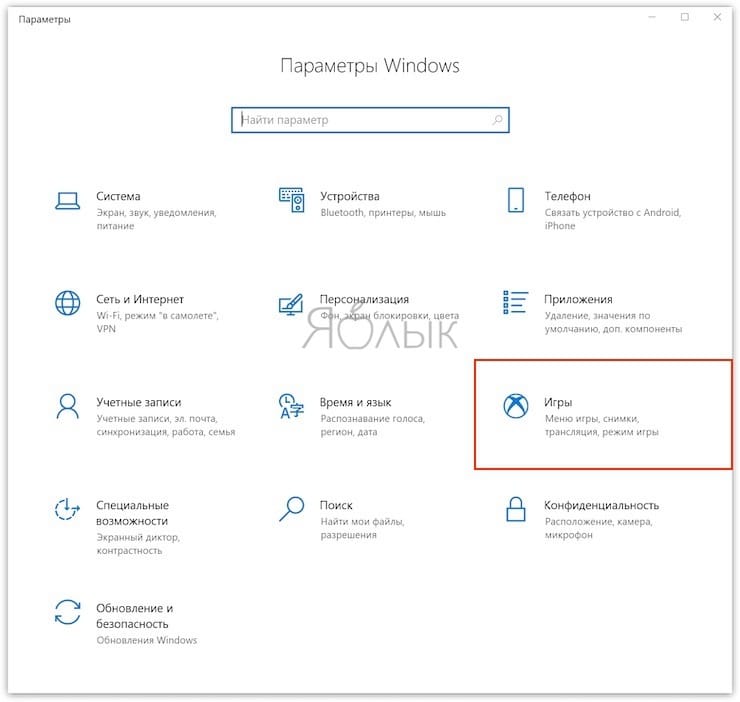Viewport: 740px width, 702px height.
Task: Open the Приложения settings title
Action: [x=578, y=299]
